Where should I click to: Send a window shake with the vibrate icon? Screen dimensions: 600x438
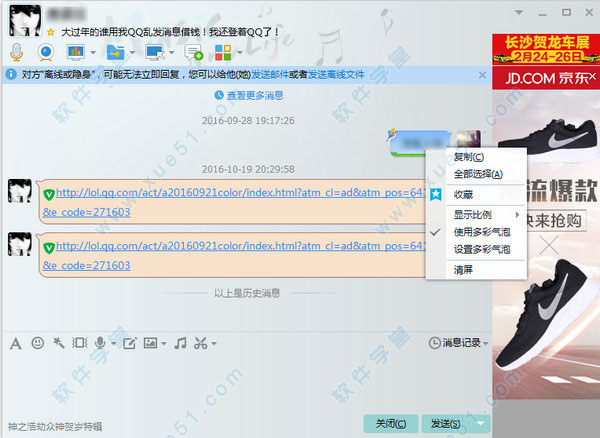coord(80,343)
